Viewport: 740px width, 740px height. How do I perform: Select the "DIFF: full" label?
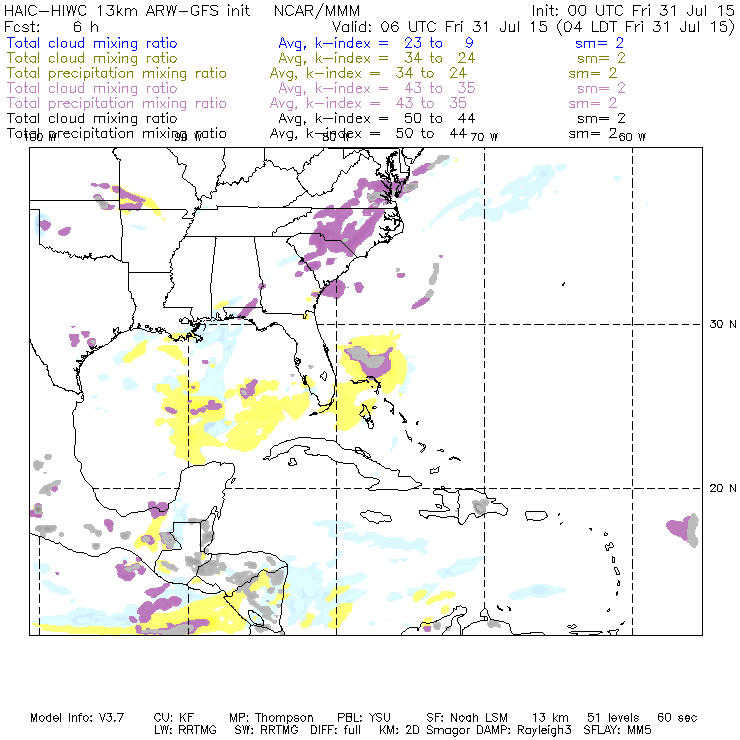coord(335,730)
